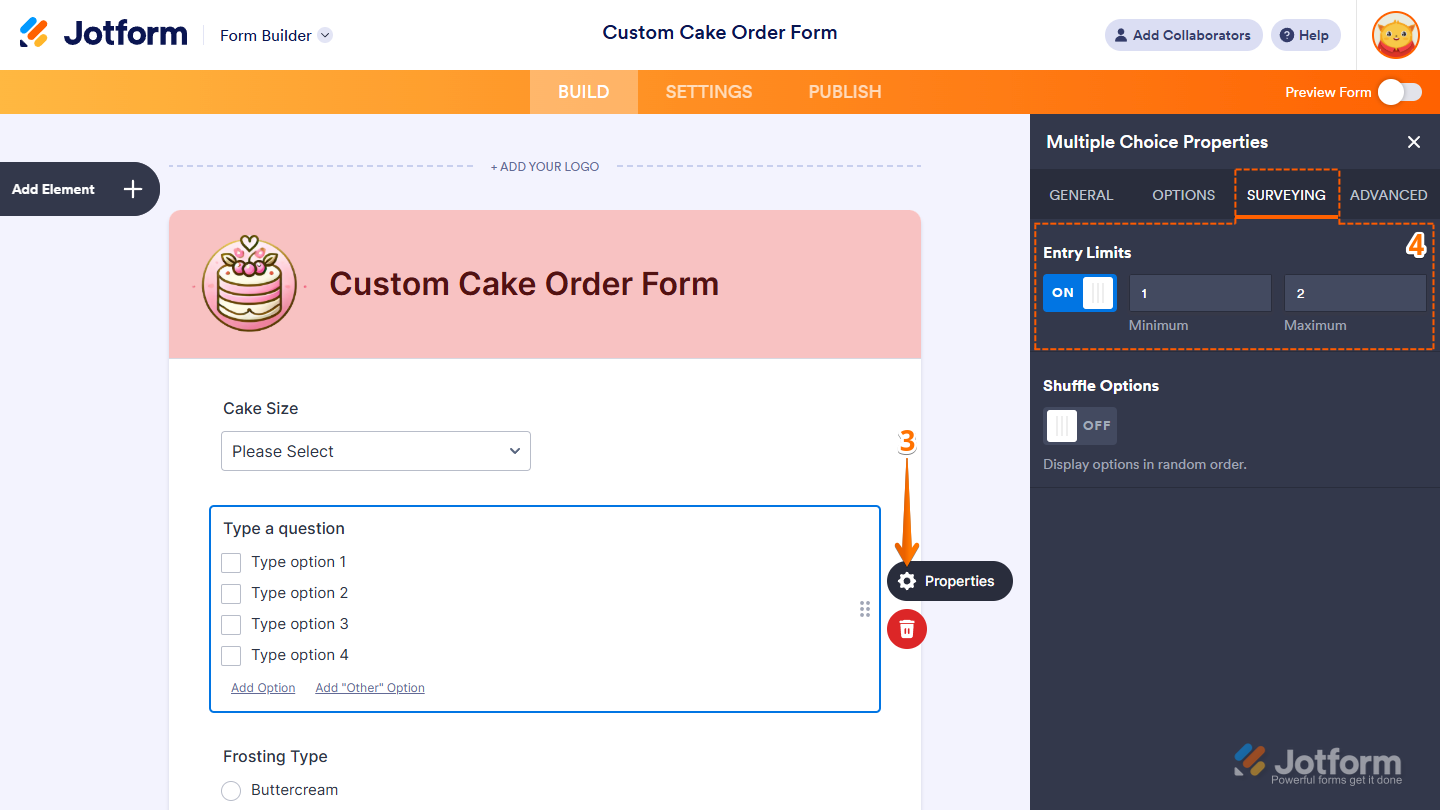The image size is (1440, 810).
Task: Select the Buttercream radio button
Action: pos(231,790)
